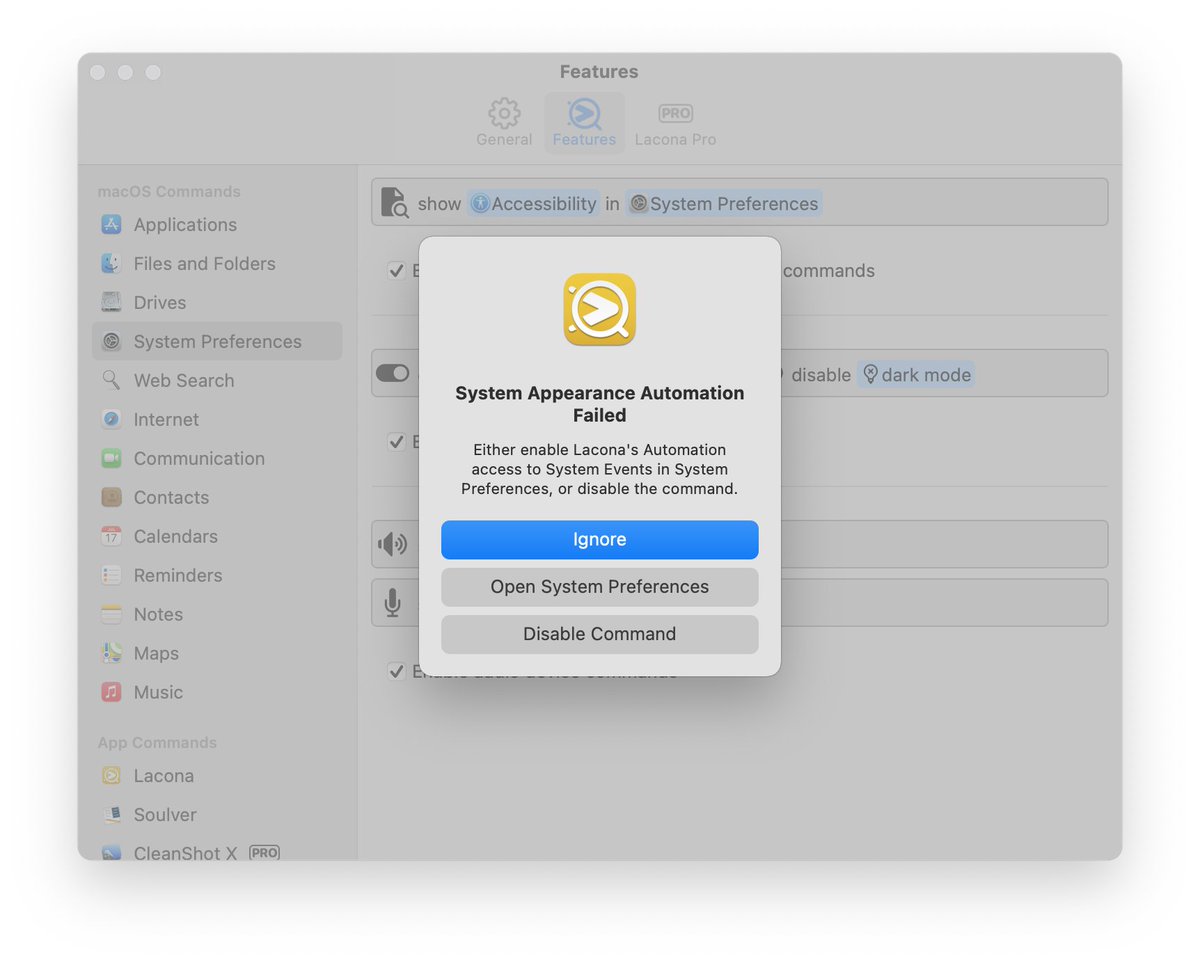This screenshot has height=963, width=1200.
Task: Click the Reminders icon in sidebar
Action: pos(111,575)
